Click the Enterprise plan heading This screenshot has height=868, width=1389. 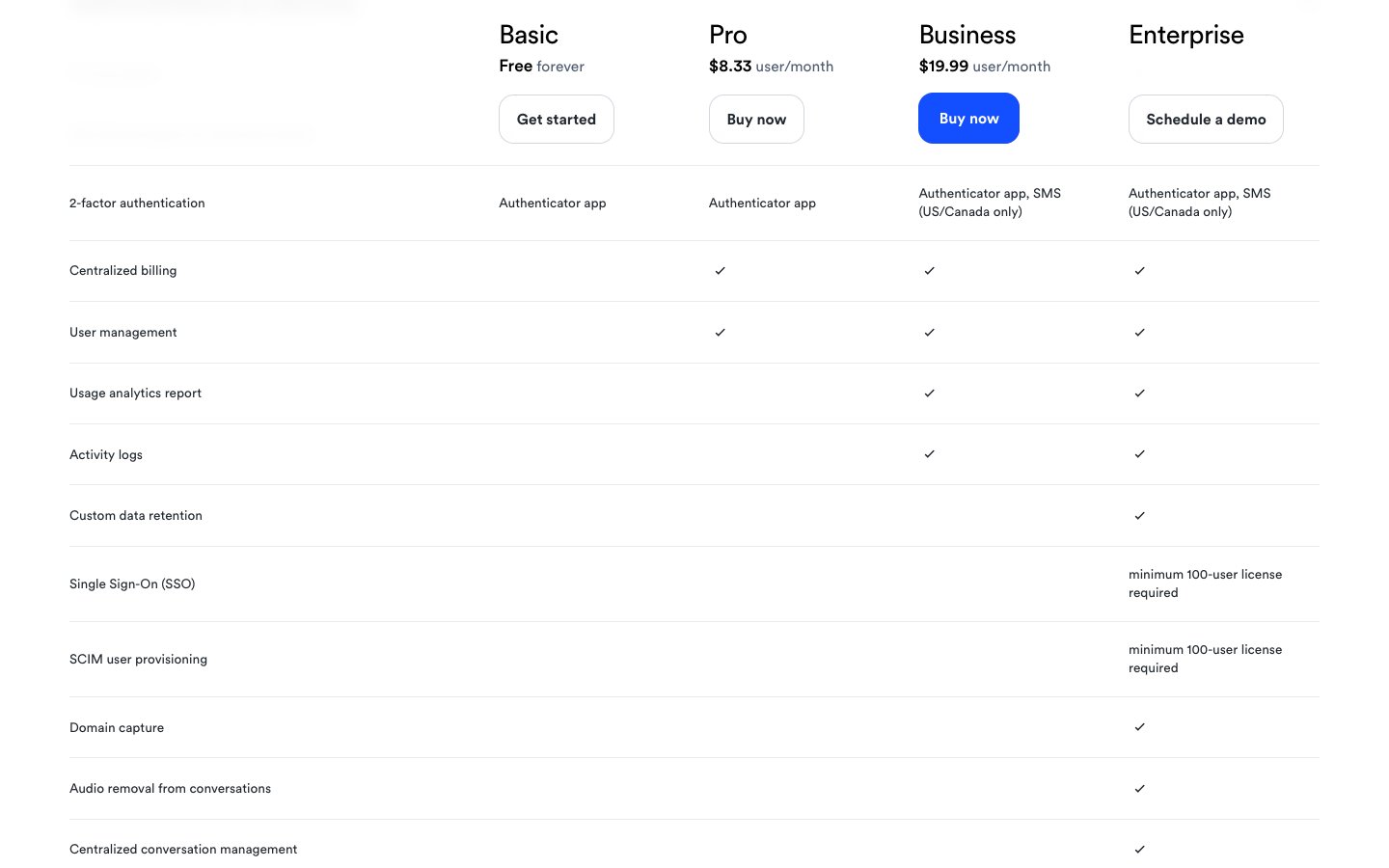[1185, 36]
